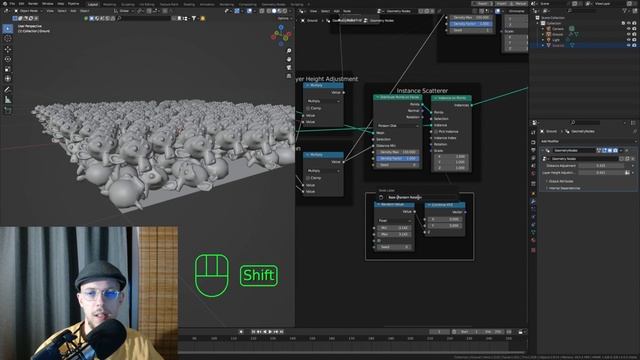
Task: Open the Tool properties tab icon
Action: tap(533, 132)
